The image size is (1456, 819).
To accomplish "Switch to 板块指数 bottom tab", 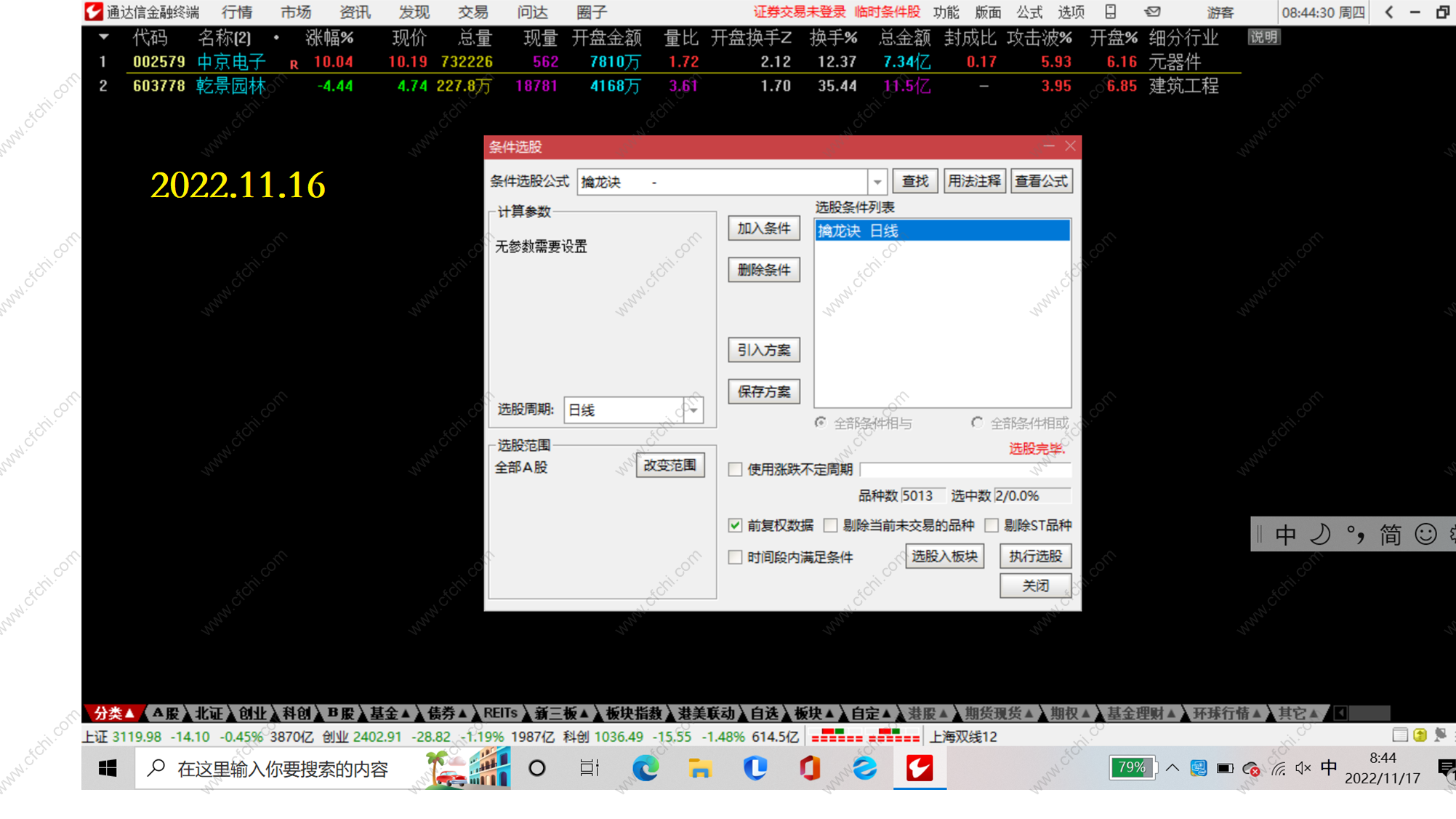I will pos(633,714).
